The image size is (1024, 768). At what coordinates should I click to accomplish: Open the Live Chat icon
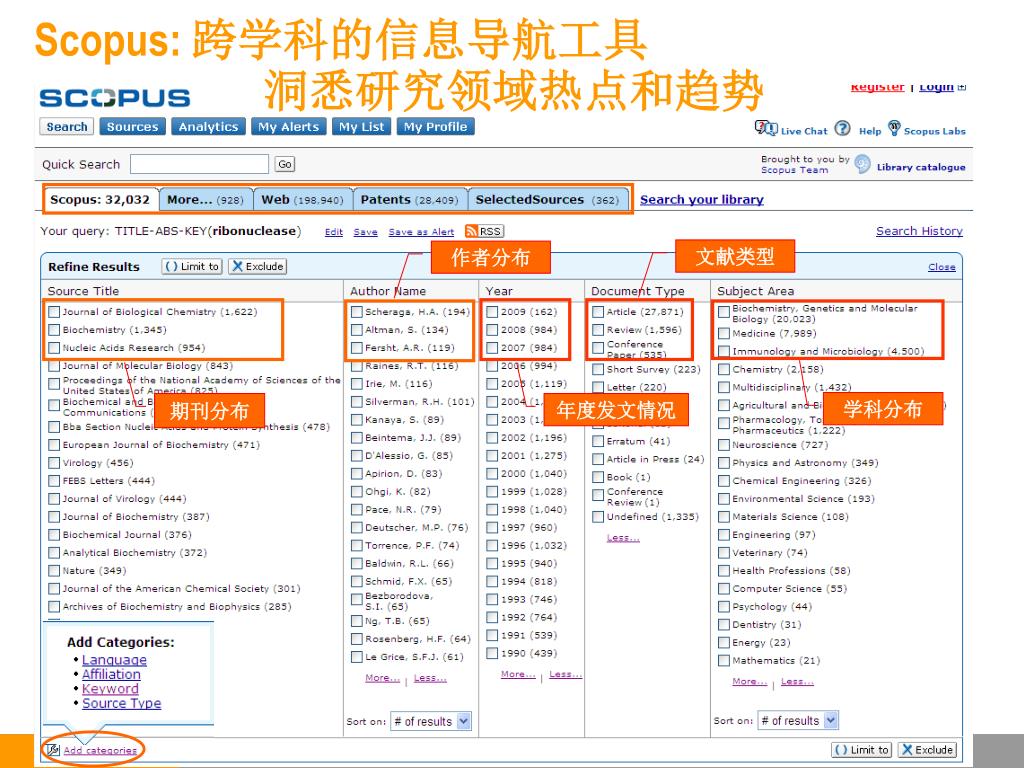pyautogui.click(x=765, y=128)
